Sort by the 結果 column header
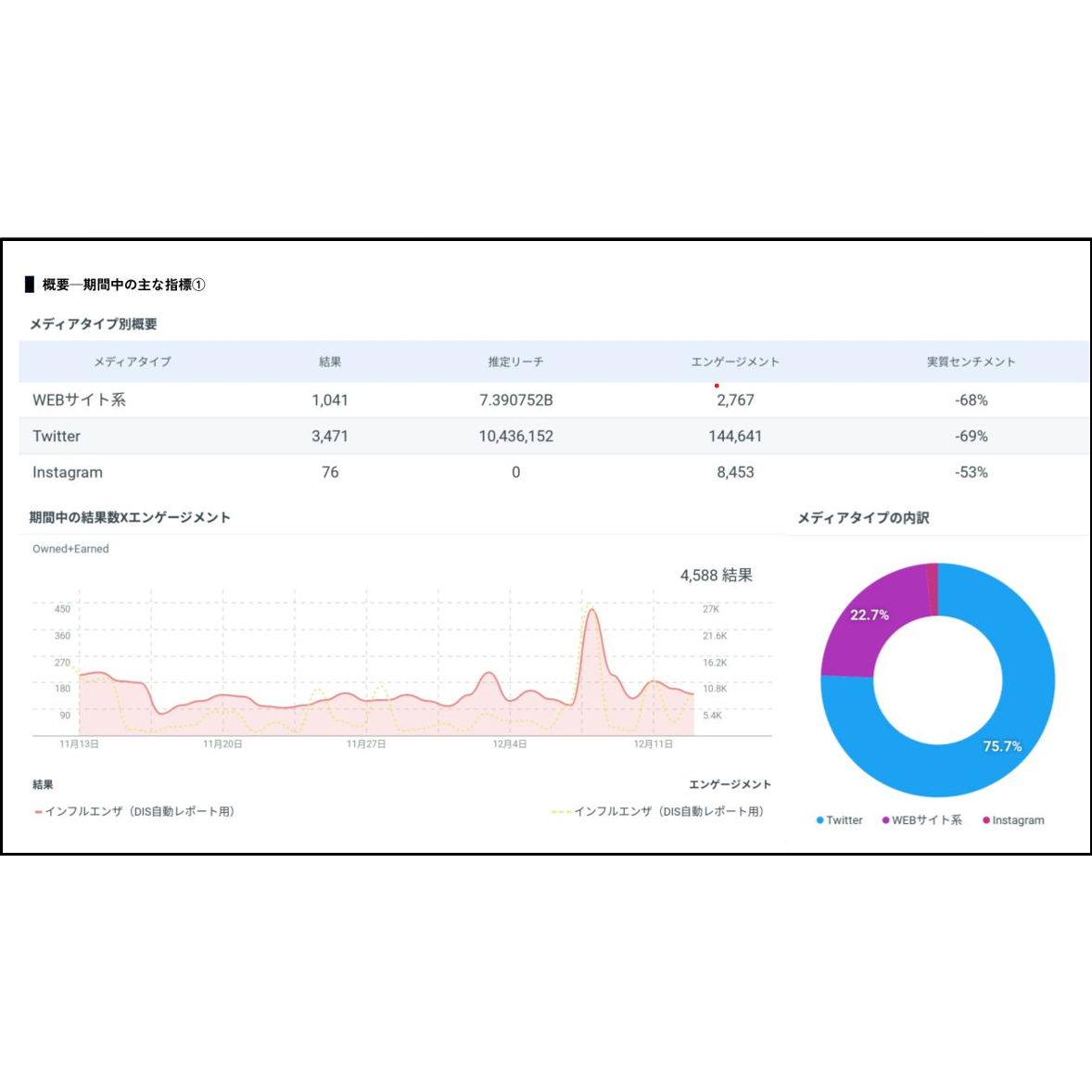 tap(330, 362)
